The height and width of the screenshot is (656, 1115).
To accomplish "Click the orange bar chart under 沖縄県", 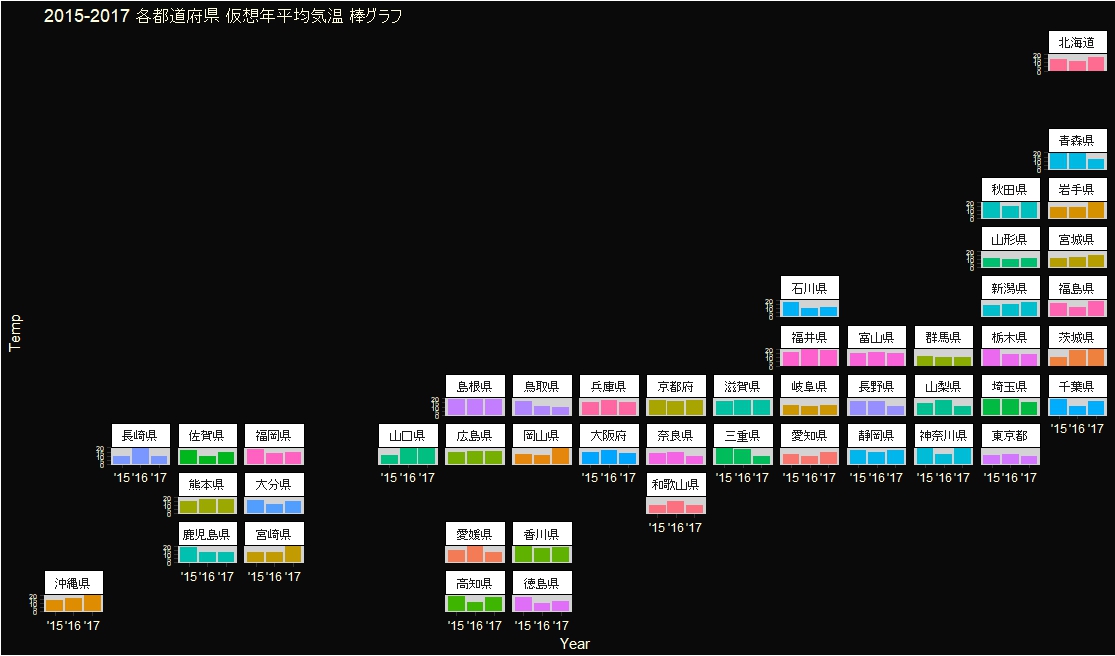I will coord(73,603).
